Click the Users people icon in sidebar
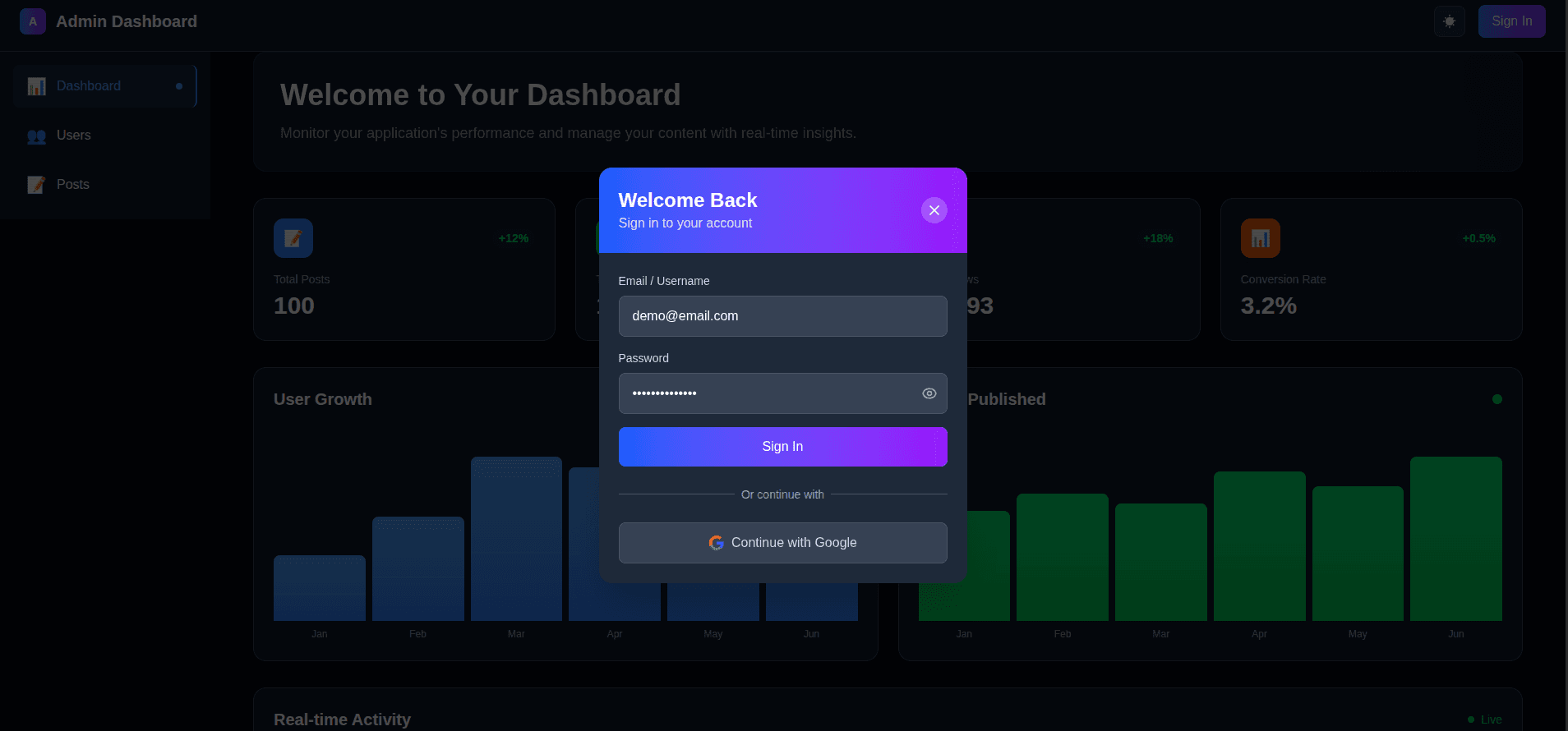This screenshot has width=1568, height=731. point(36,136)
